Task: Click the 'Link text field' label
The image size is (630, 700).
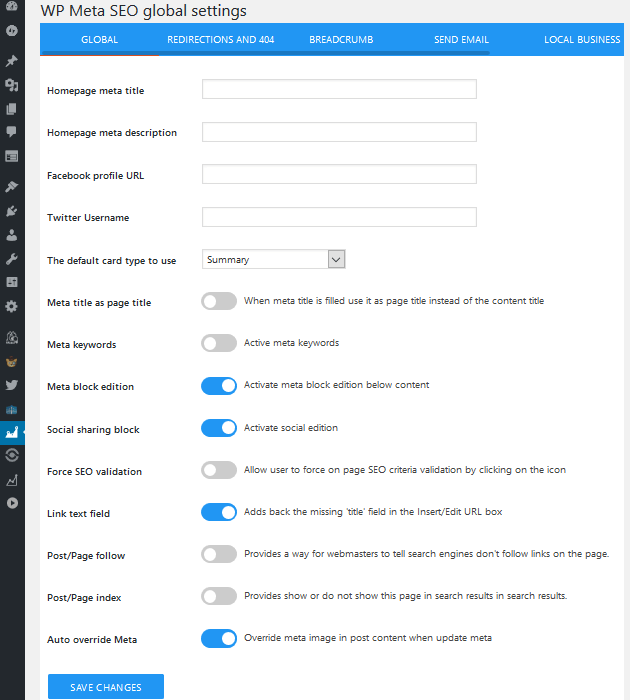Action: point(79,513)
